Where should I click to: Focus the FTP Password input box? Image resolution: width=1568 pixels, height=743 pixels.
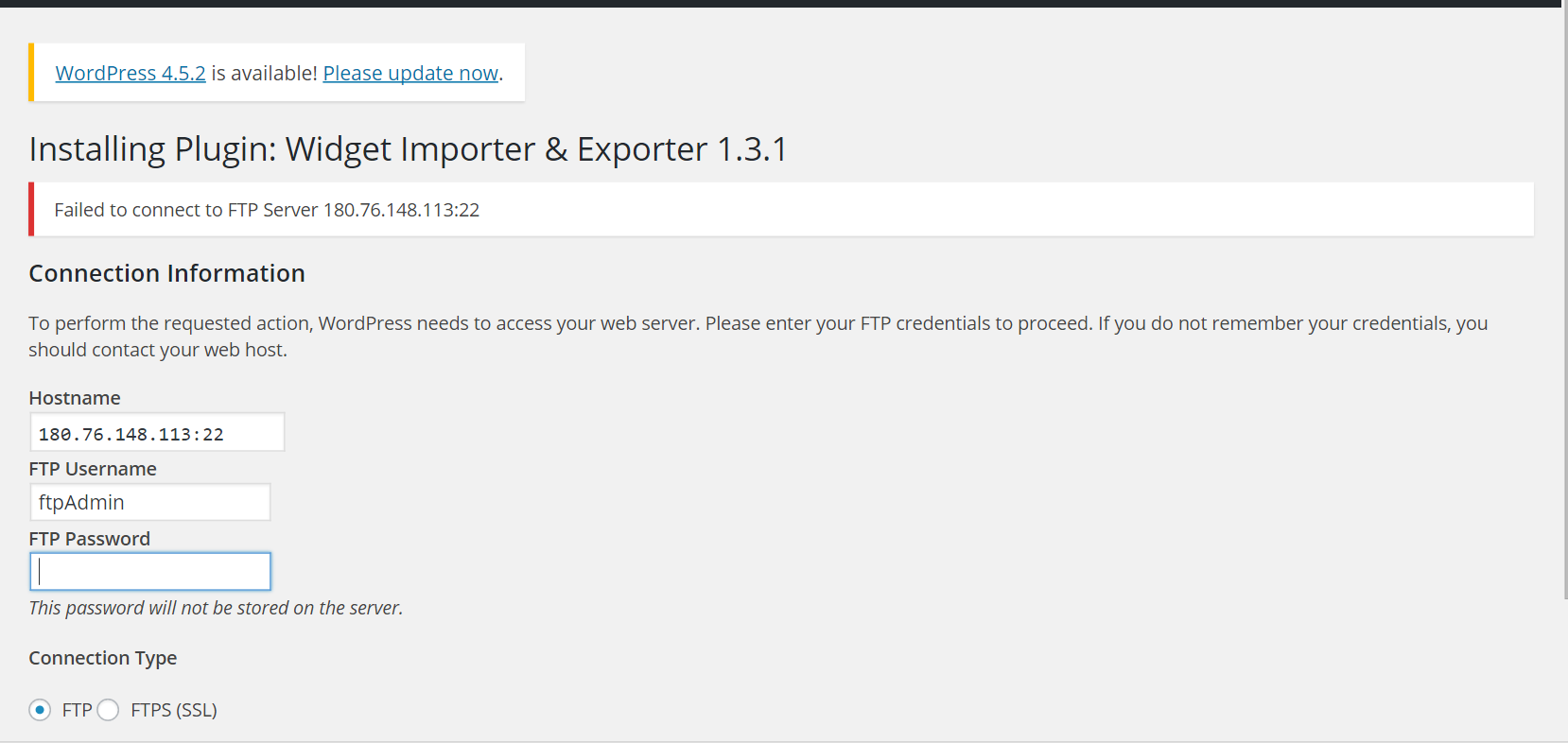coord(150,572)
